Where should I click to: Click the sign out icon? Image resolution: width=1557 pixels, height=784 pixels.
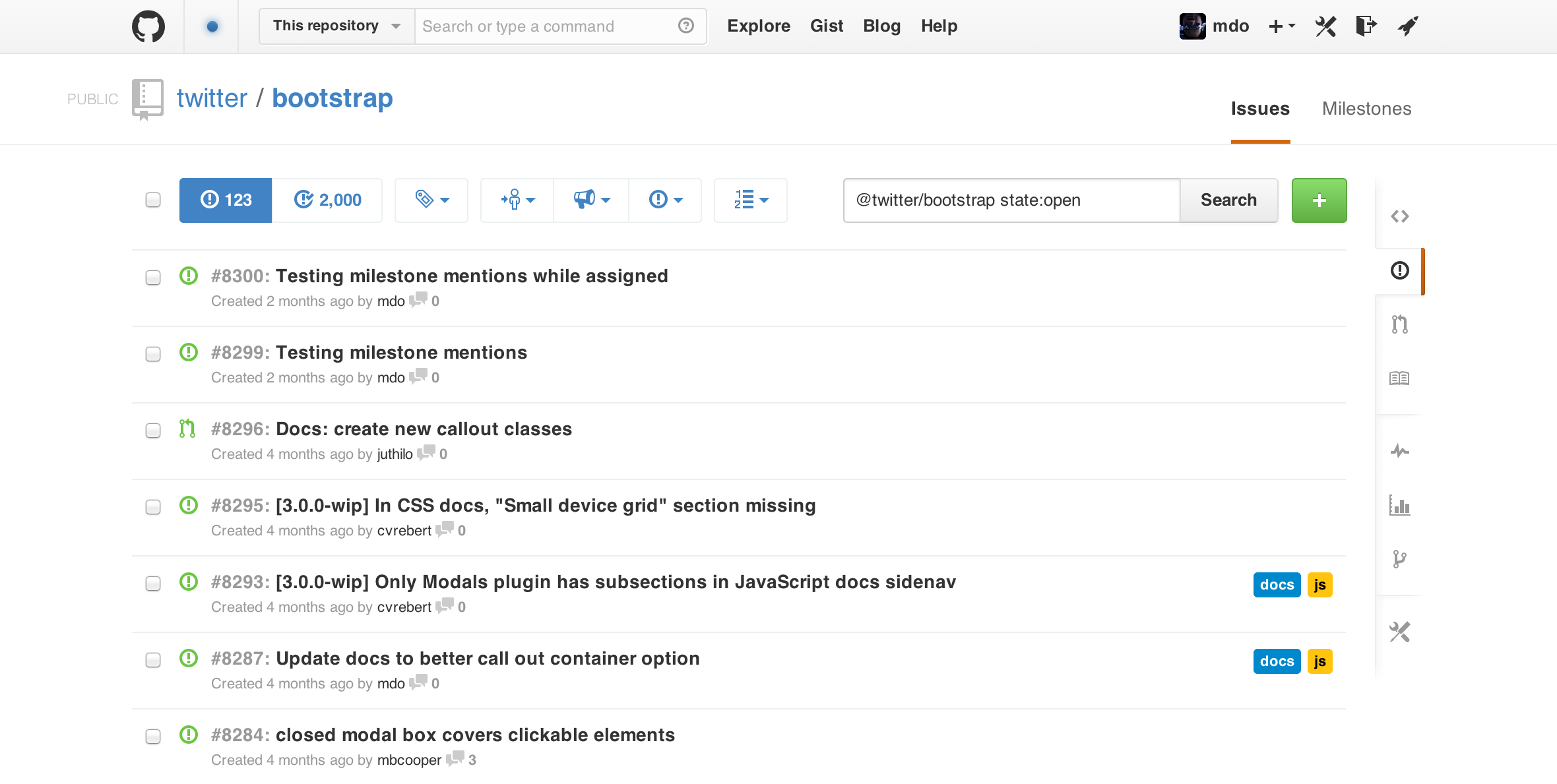[x=1366, y=26]
